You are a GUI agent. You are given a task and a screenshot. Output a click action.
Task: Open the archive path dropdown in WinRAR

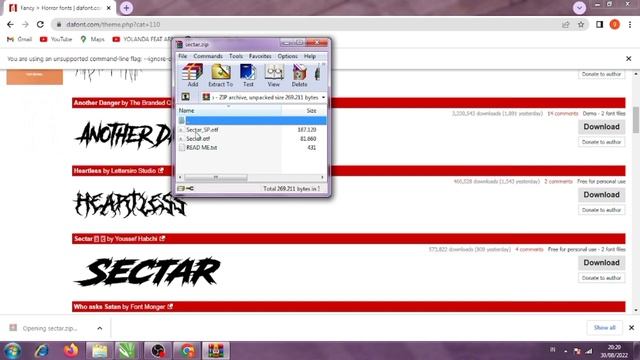pos(323,98)
